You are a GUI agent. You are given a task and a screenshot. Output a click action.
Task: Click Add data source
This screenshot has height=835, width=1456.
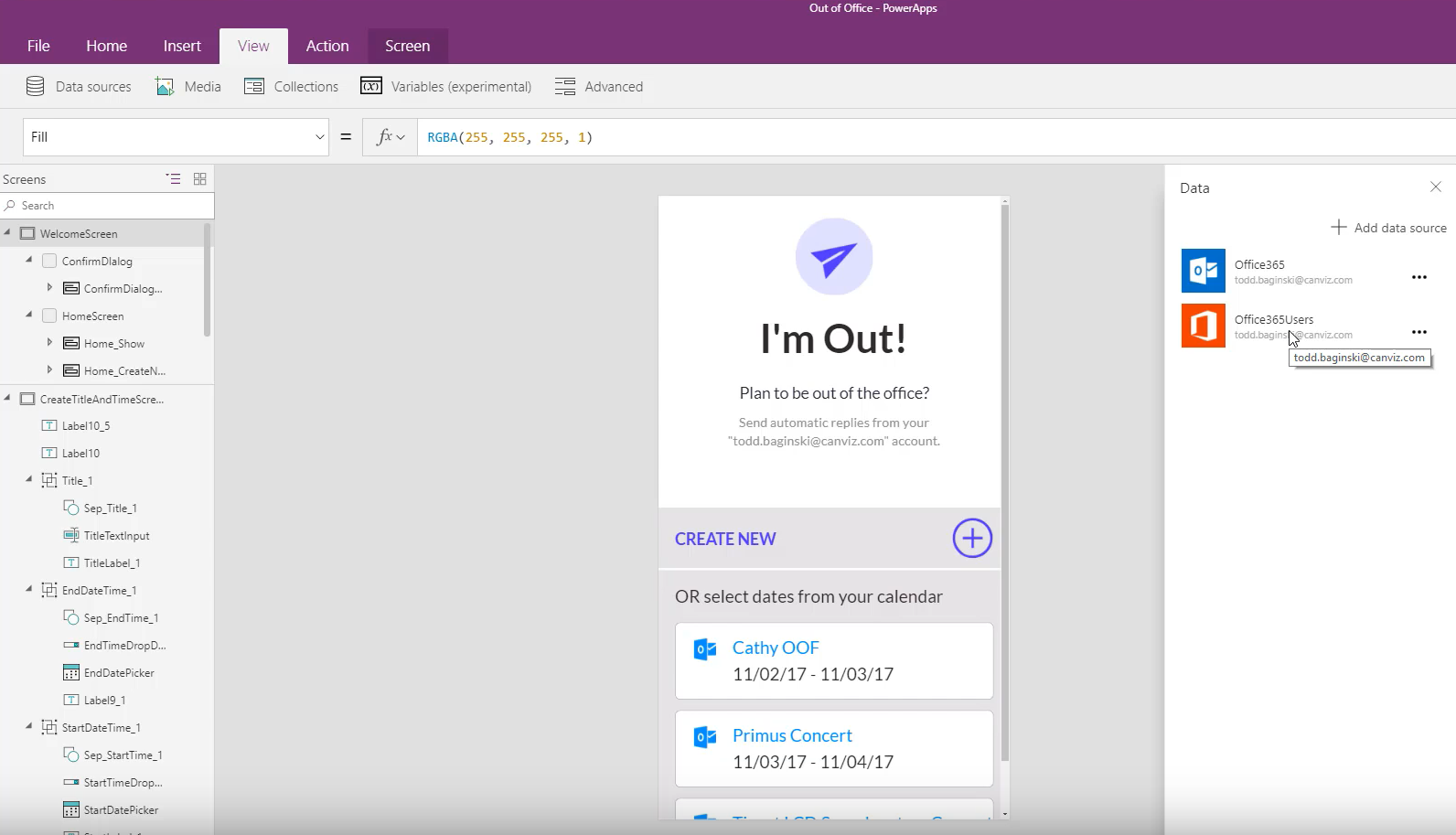1388,228
